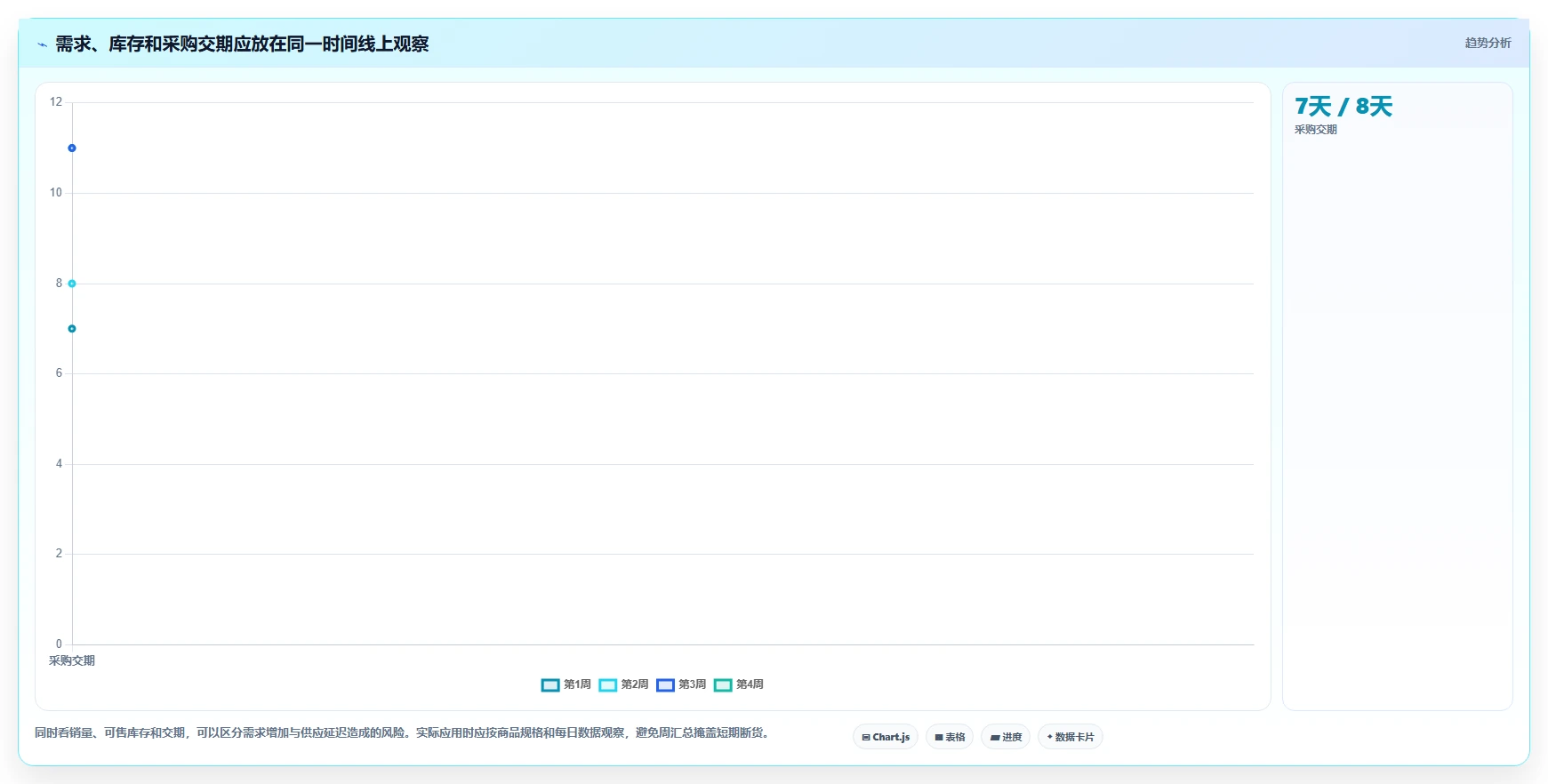1548x784 pixels.
Task: Click the y-axis tick label 0
Action: coord(59,644)
